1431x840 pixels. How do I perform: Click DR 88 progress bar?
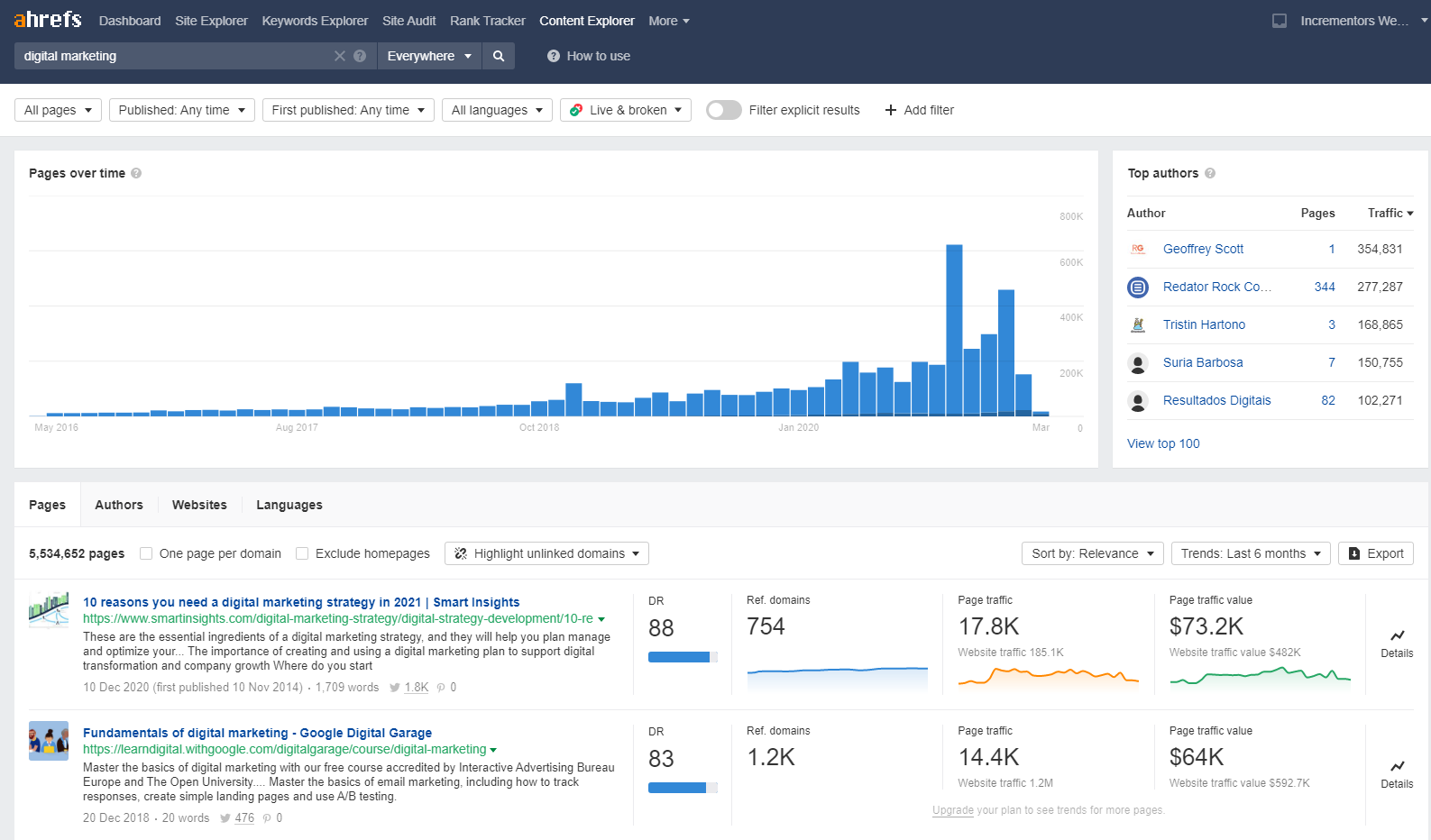tap(683, 657)
